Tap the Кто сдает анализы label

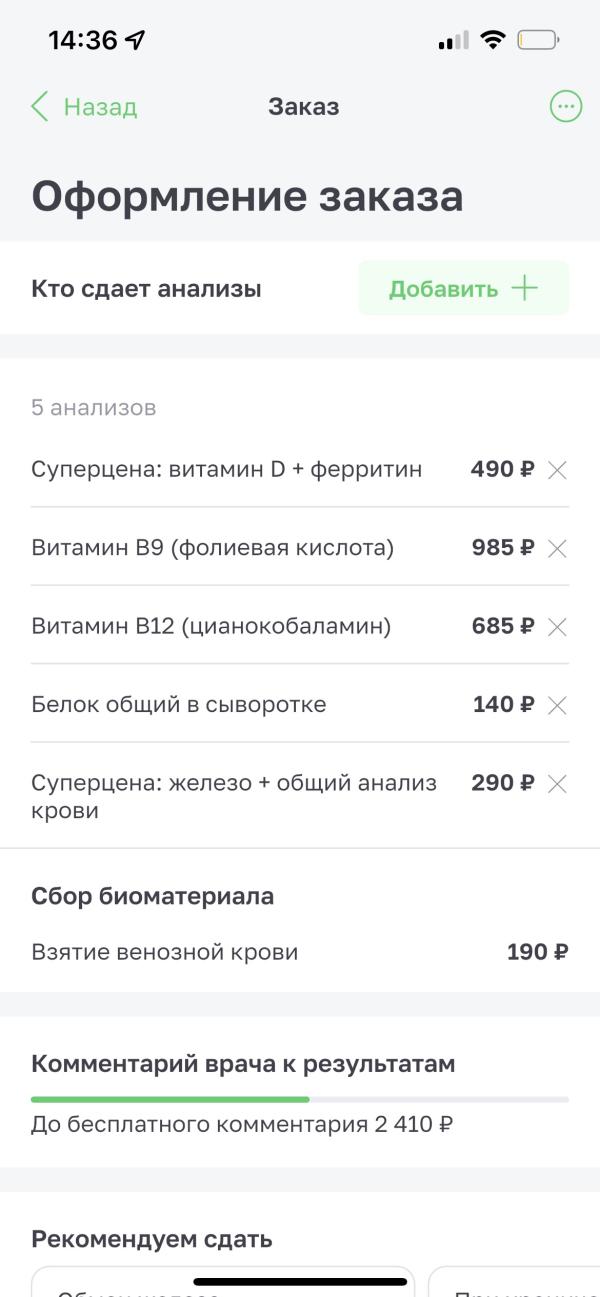[146, 289]
